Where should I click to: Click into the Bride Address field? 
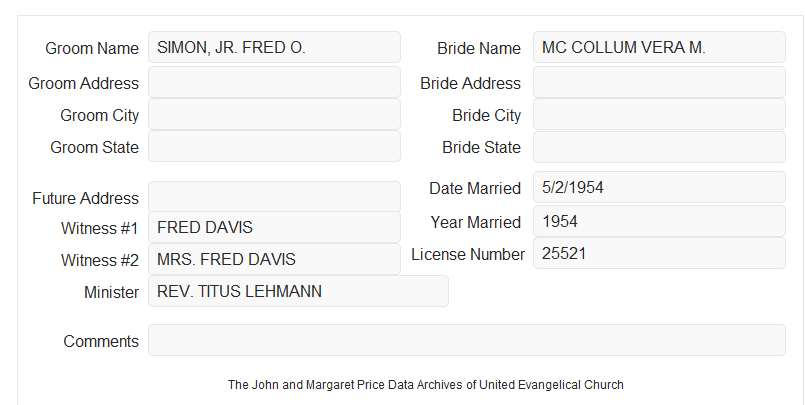click(659, 82)
